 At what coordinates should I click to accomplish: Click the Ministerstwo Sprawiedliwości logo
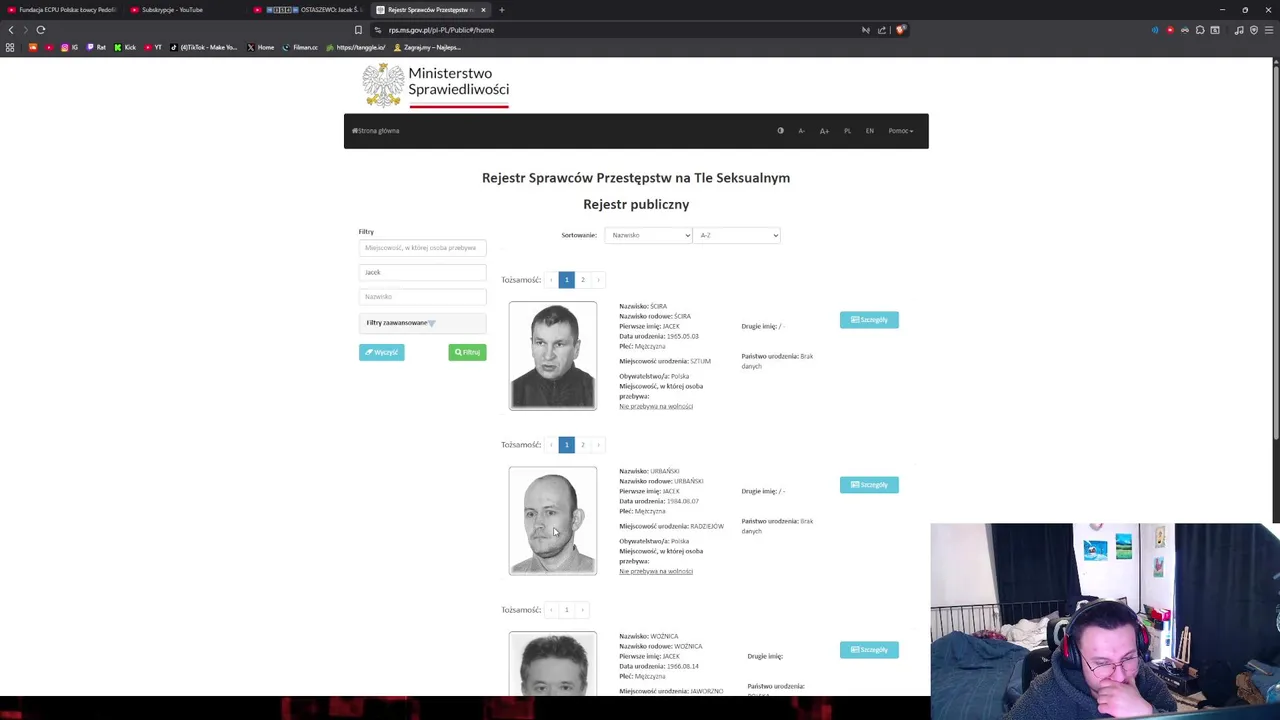[x=436, y=85]
